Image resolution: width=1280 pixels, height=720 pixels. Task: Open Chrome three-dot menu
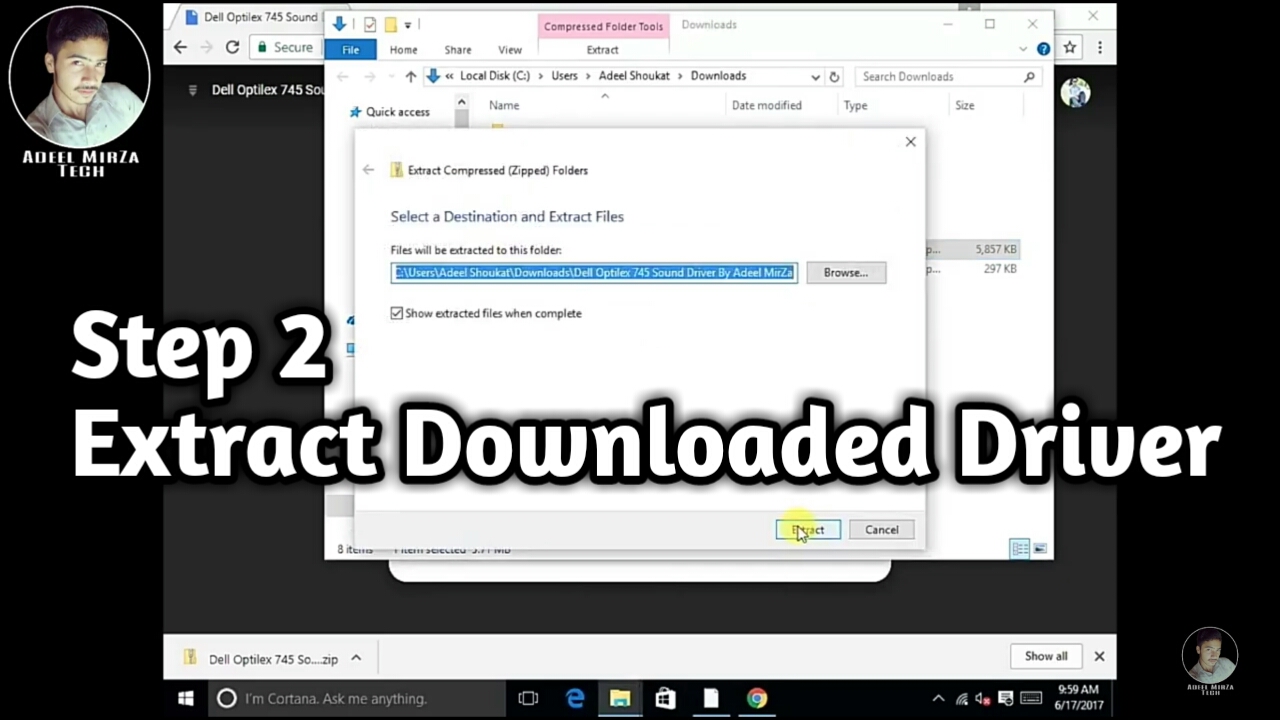pos(1099,47)
